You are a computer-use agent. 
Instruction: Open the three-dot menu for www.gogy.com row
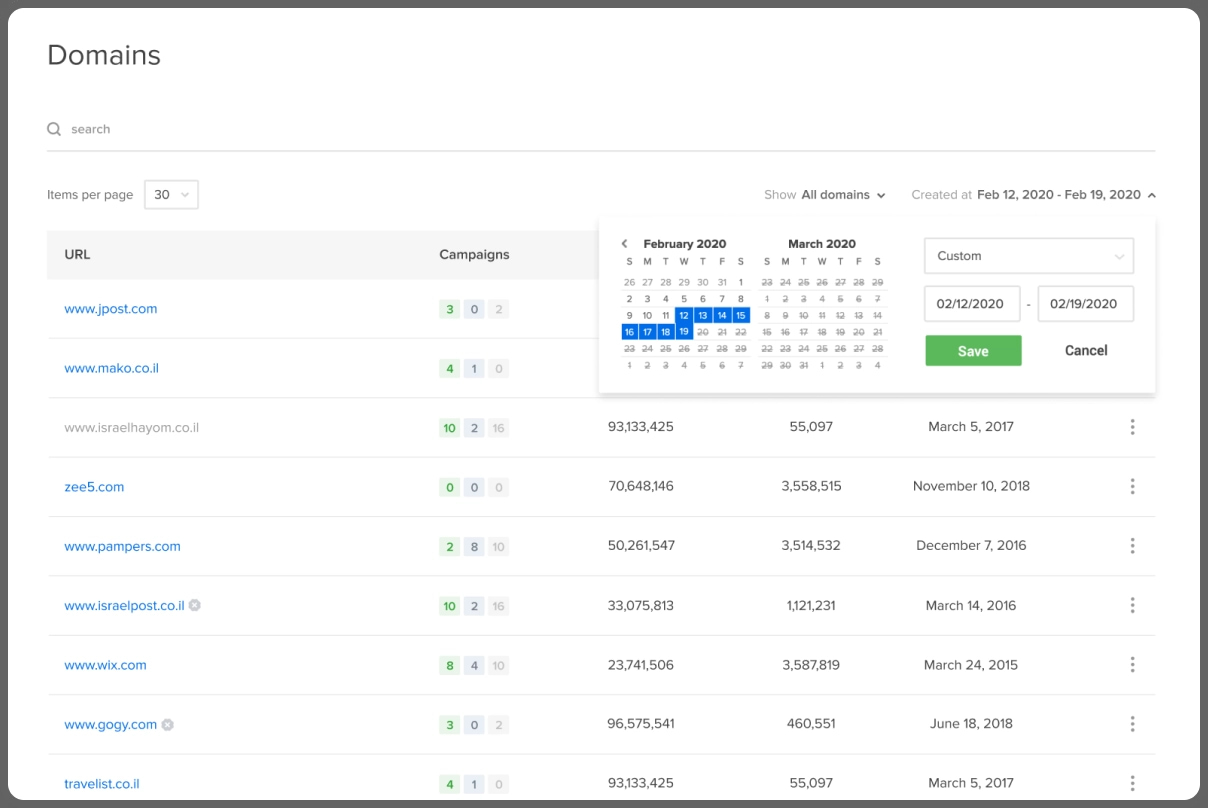click(1132, 724)
